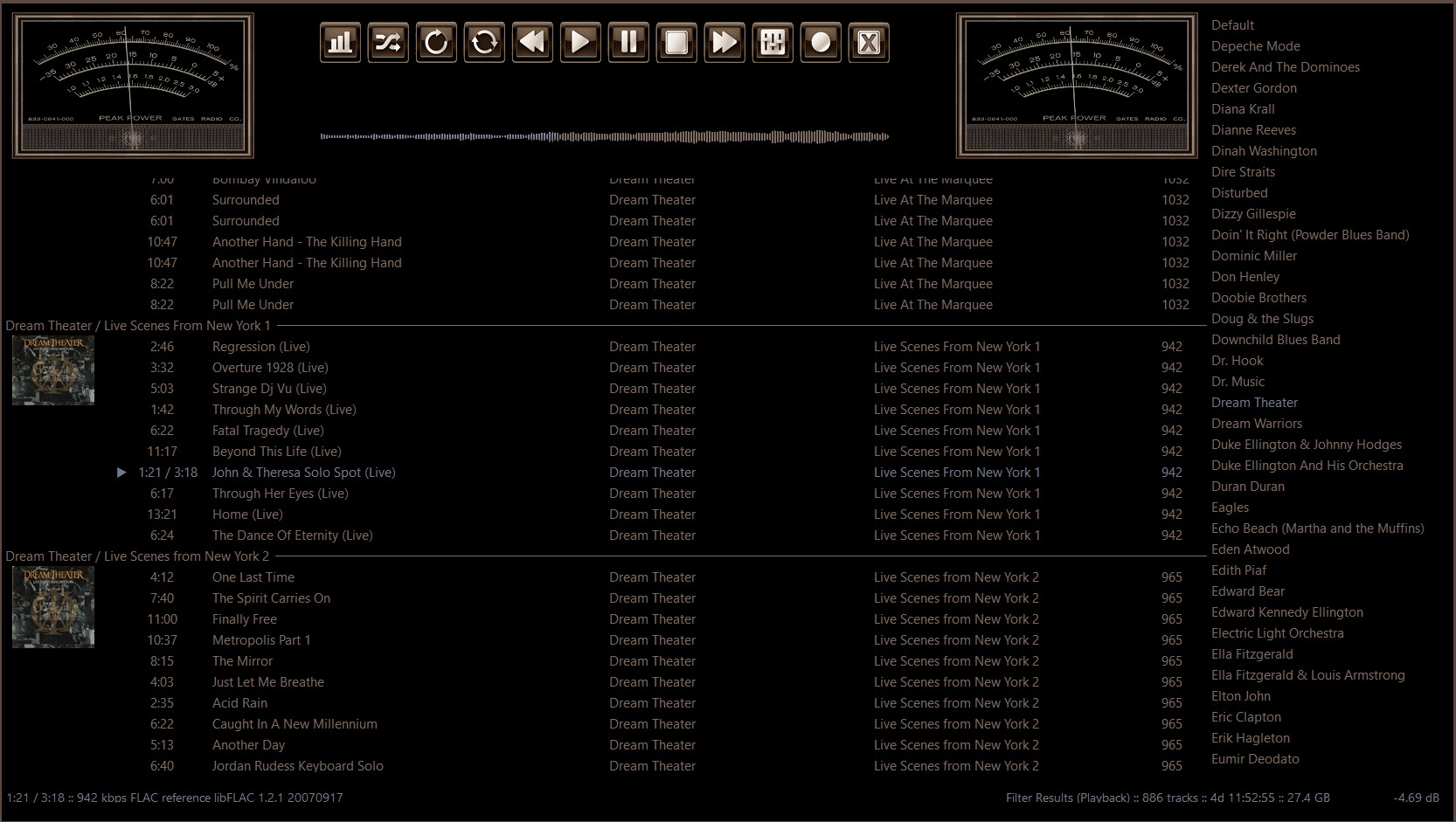Select the track Just Let Me Breathe
Image resolution: width=1456 pixels, height=822 pixels.
[268, 682]
